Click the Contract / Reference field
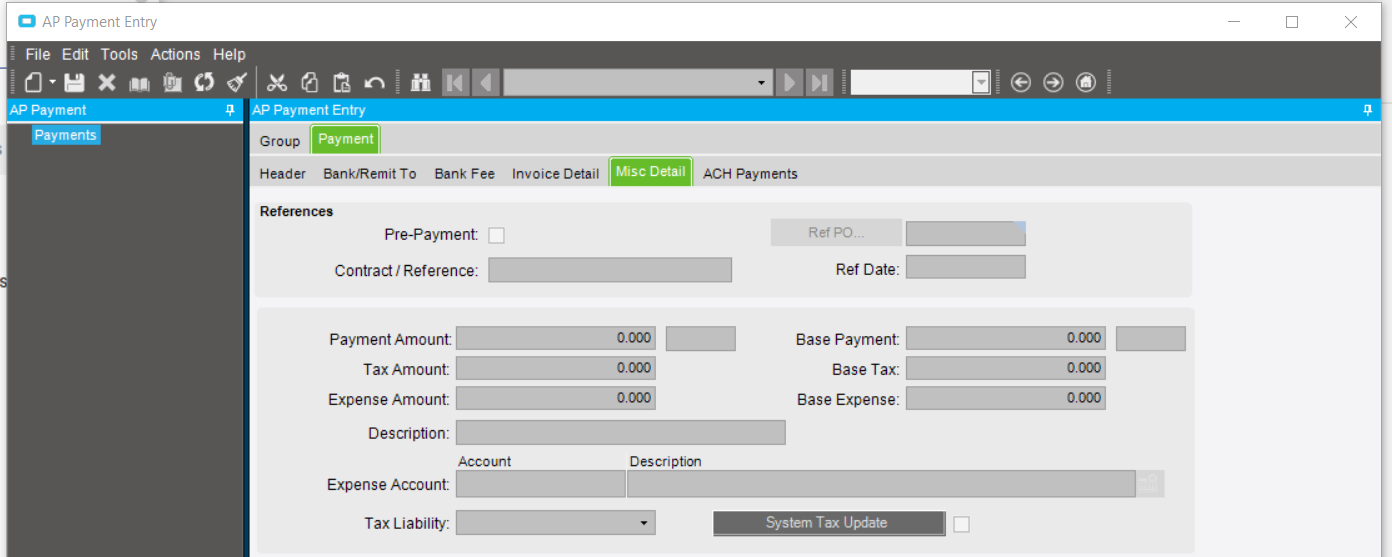The height and width of the screenshot is (557, 1392). [x=610, y=270]
